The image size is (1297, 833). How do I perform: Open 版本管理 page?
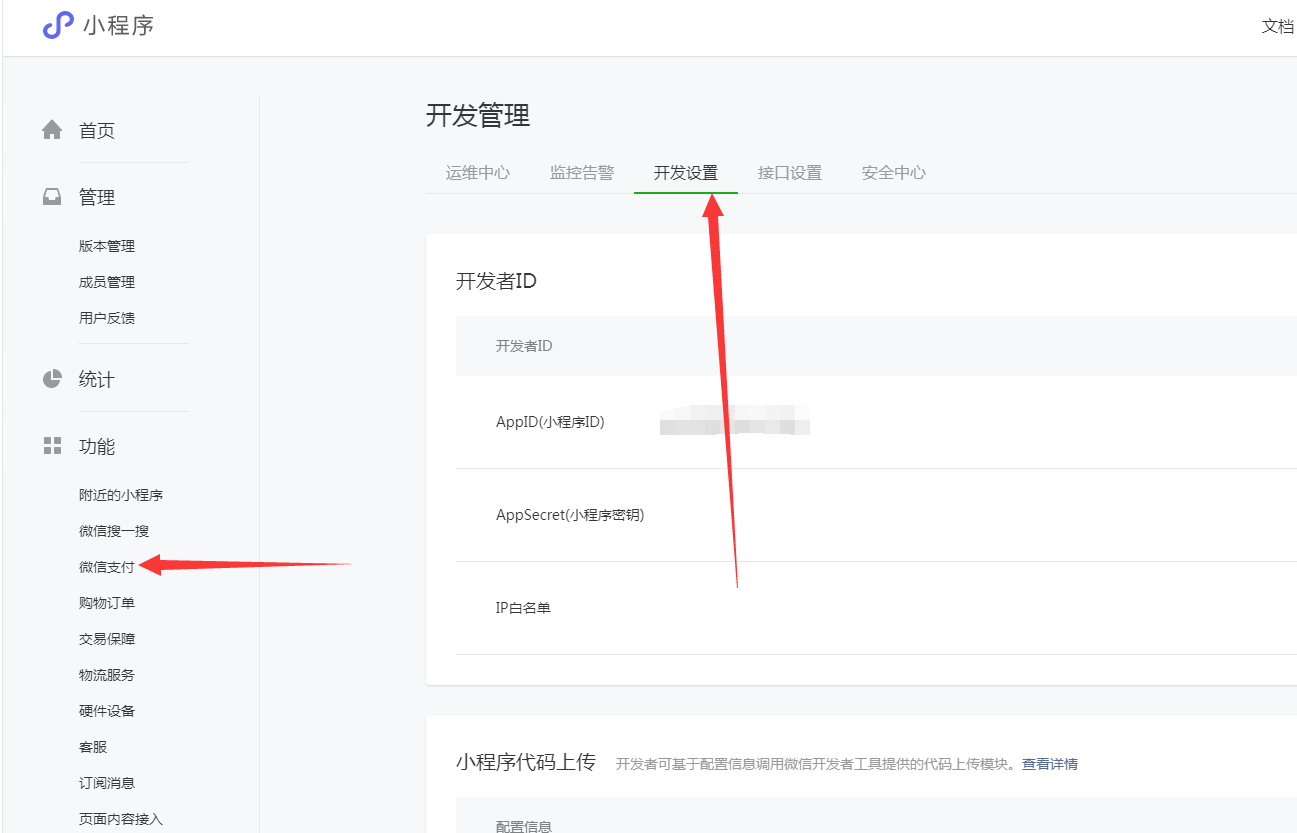tap(107, 246)
